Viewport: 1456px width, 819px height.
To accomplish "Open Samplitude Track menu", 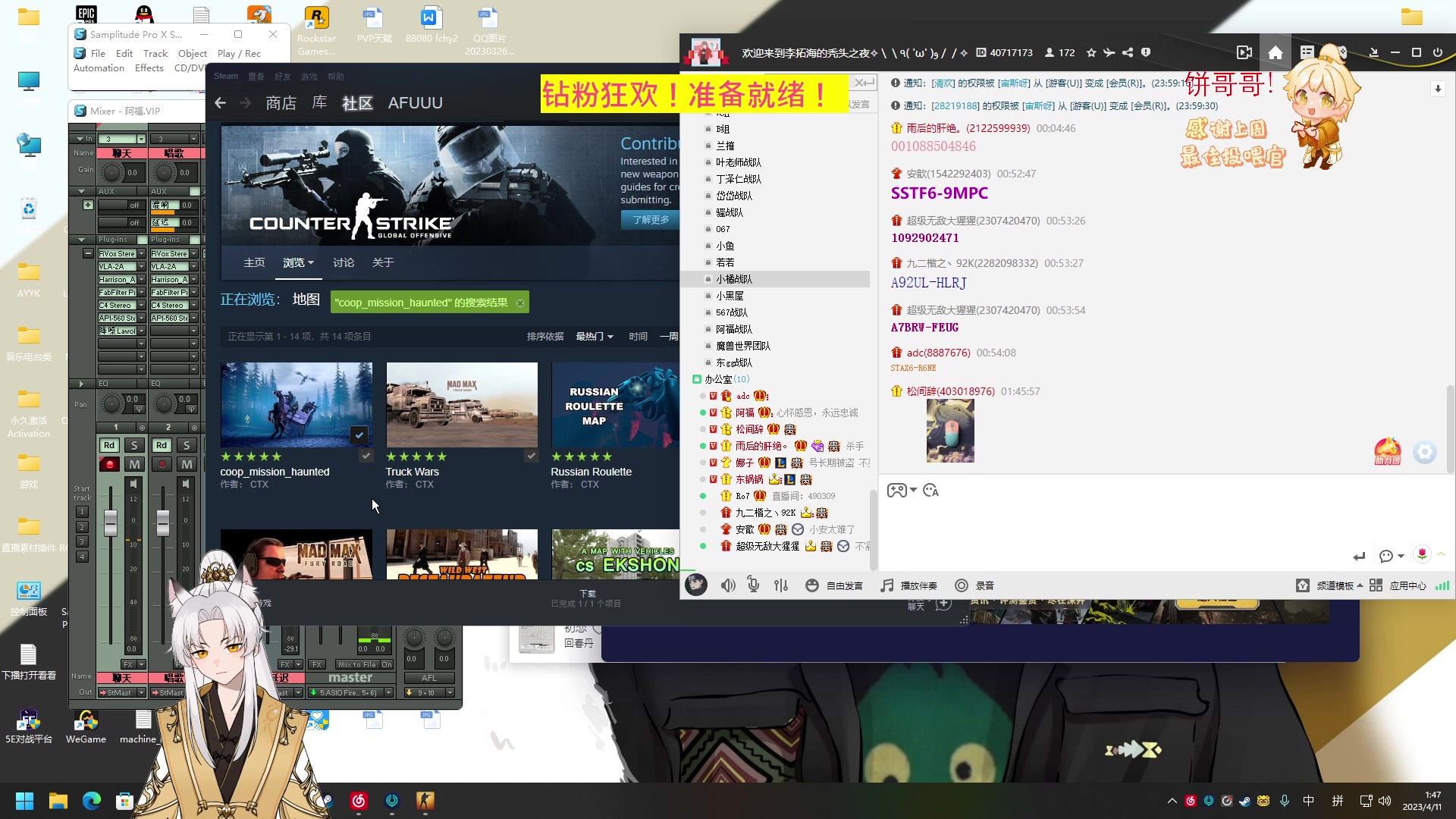I will [x=155, y=54].
